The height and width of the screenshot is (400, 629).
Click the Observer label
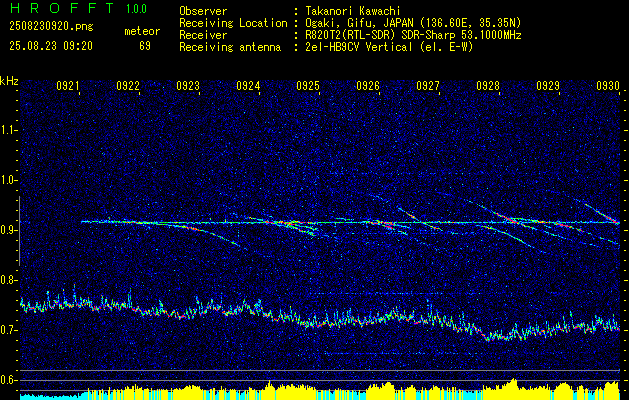pos(203,11)
